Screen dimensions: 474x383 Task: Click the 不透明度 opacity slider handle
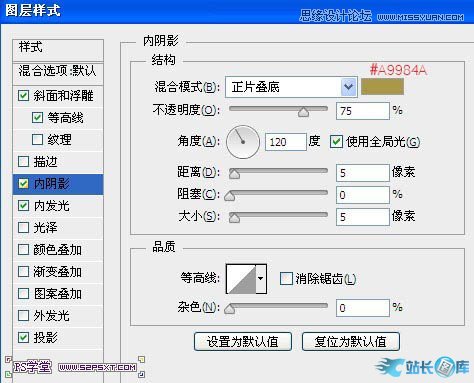(303, 112)
